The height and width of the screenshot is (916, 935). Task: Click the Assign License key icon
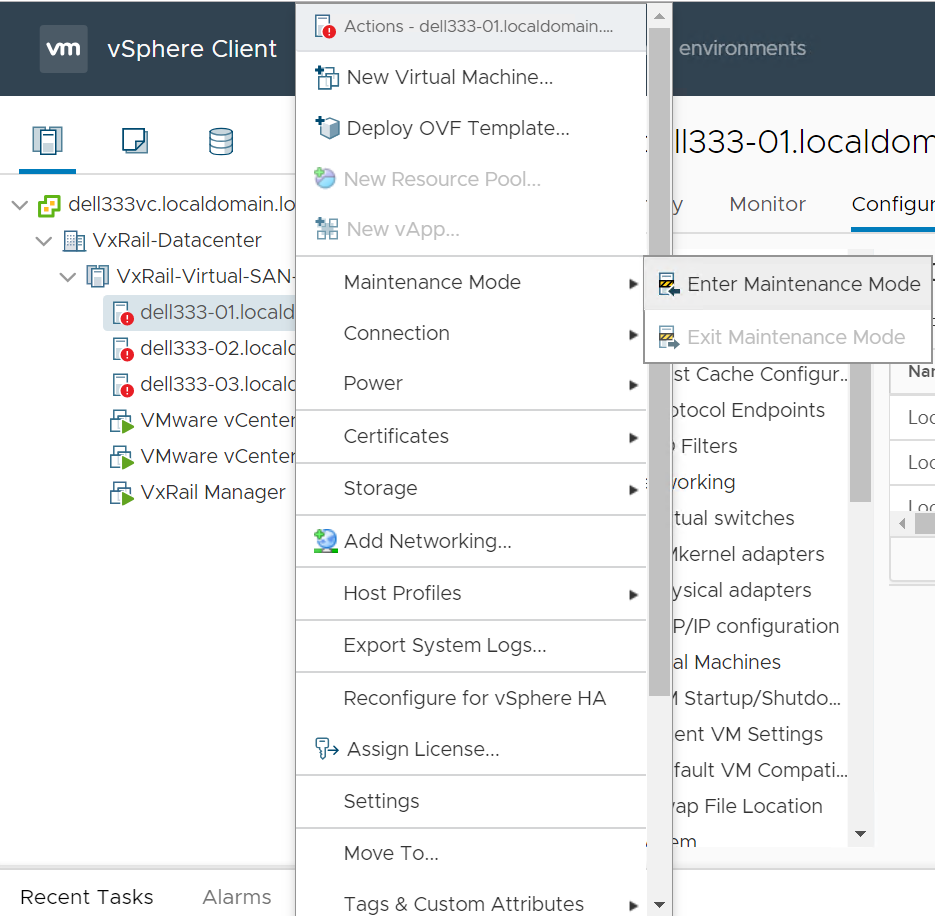(324, 749)
